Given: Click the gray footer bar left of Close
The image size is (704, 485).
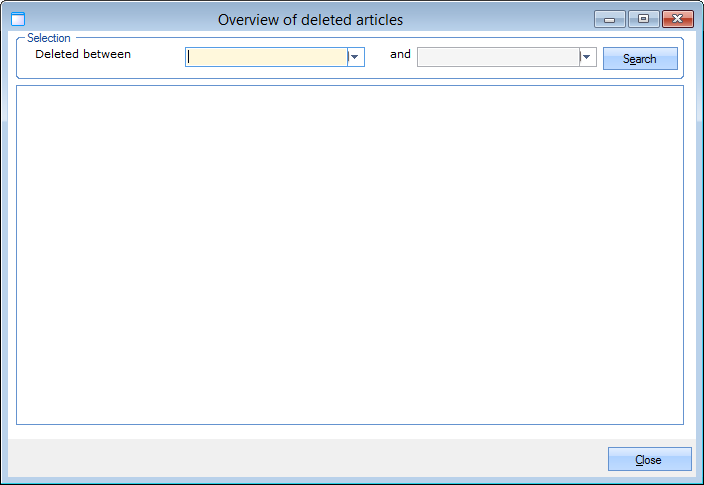Looking at the screenshot, I should (300, 458).
